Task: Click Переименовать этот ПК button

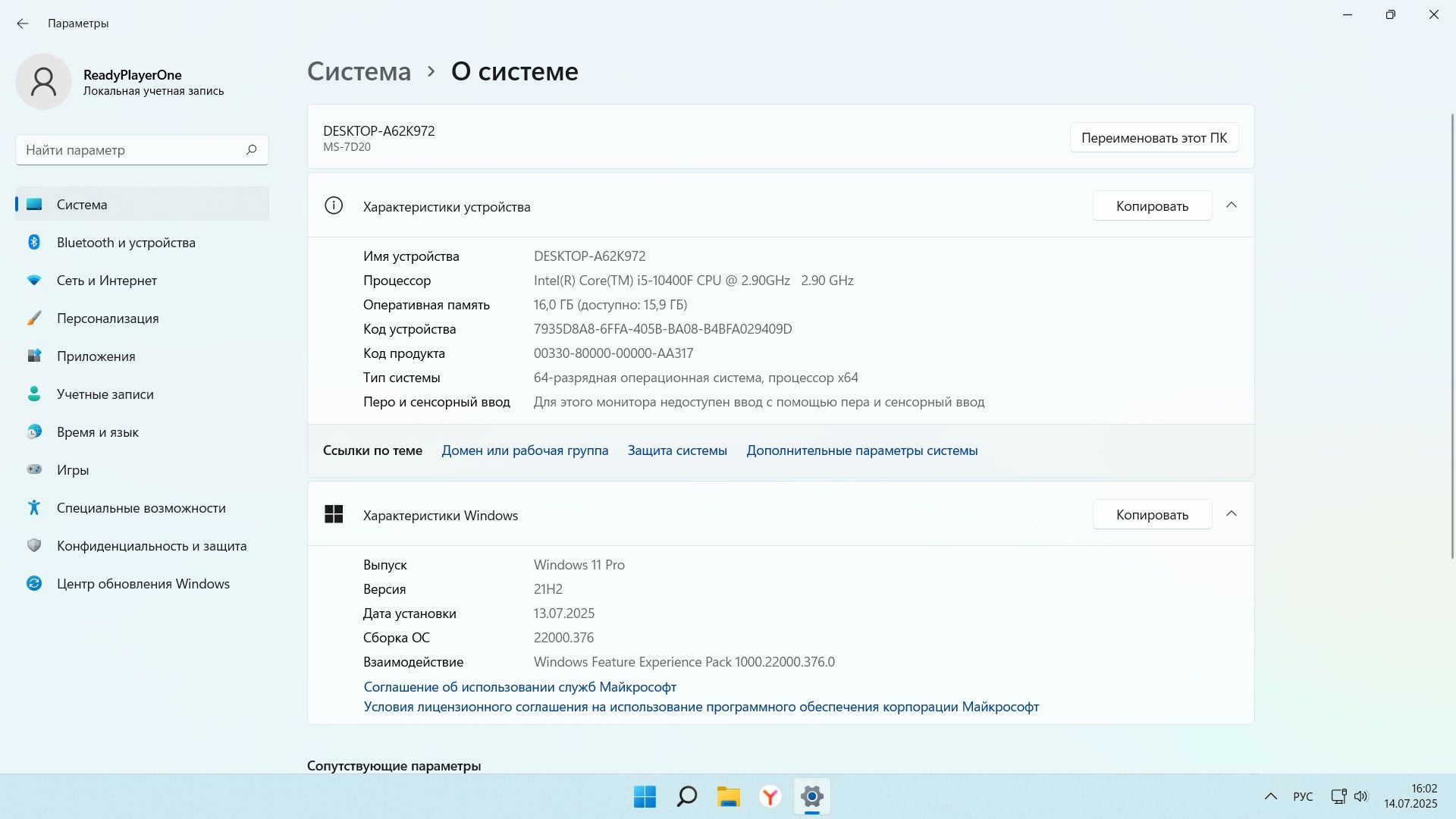Action: (1154, 138)
